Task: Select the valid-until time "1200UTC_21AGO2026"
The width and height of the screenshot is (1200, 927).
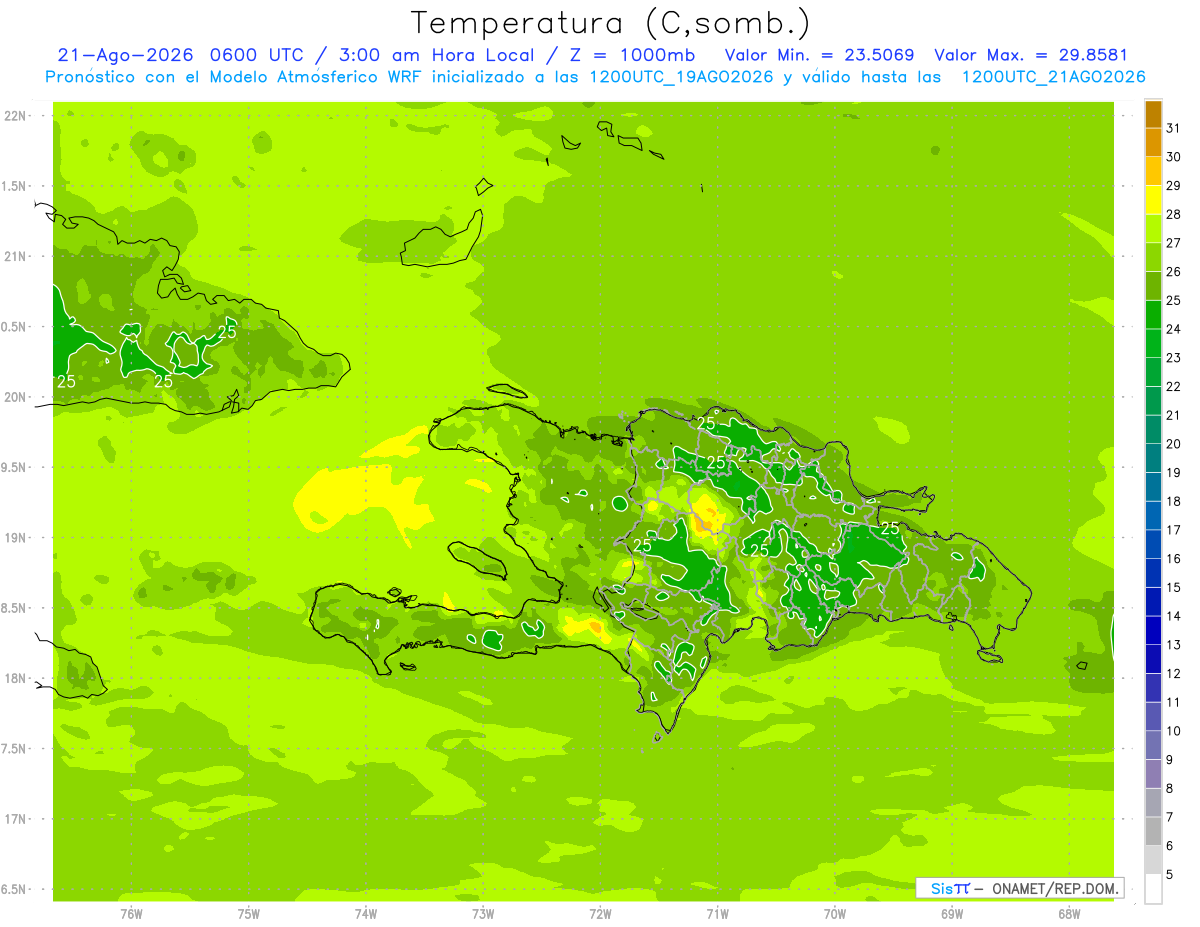Action: [x=1053, y=77]
